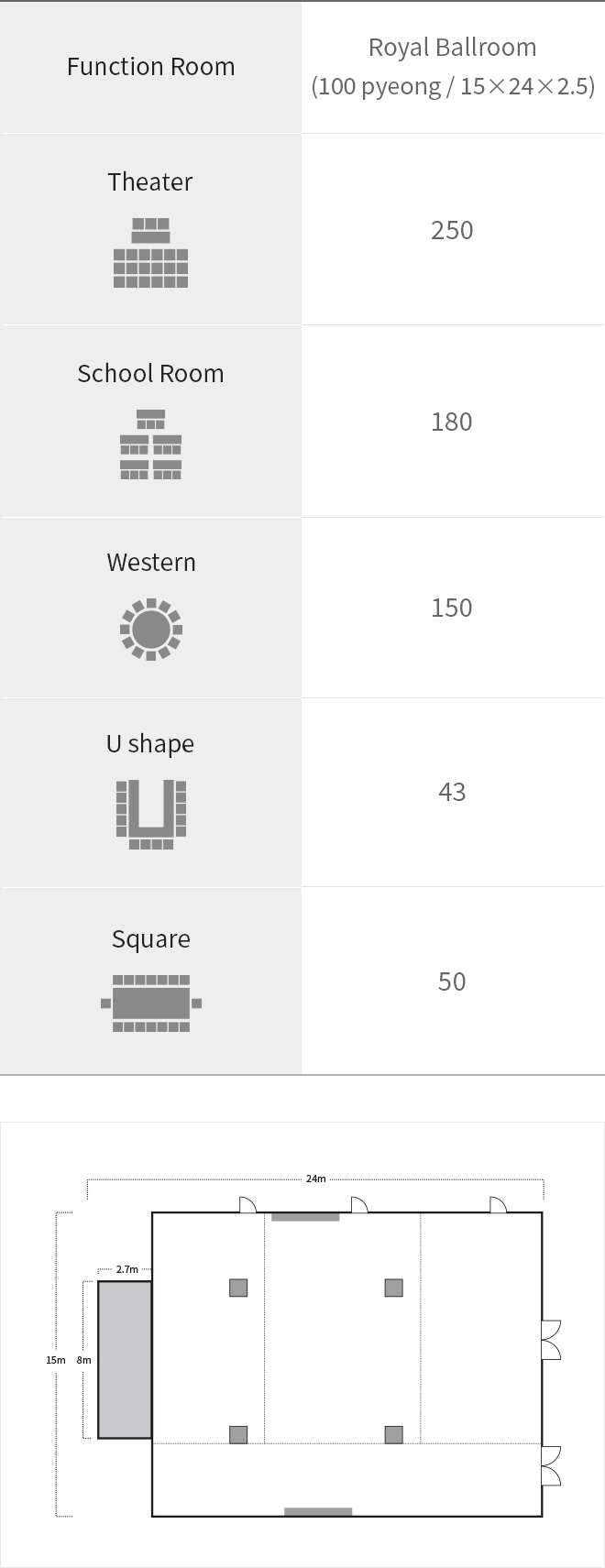Click the gray stage area in floor plan

125,1360
